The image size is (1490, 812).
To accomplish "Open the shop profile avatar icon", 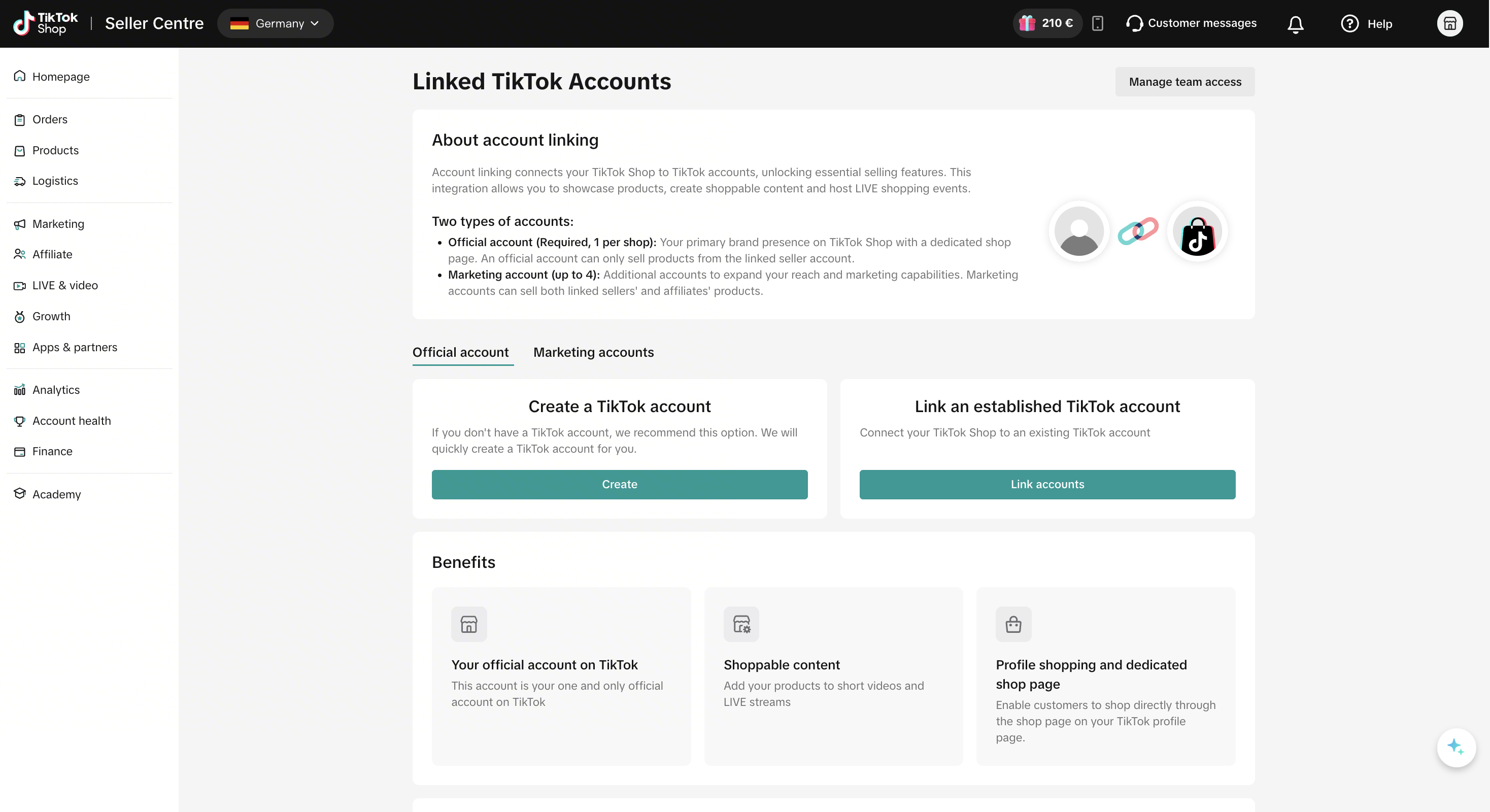I will coord(1449,23).
